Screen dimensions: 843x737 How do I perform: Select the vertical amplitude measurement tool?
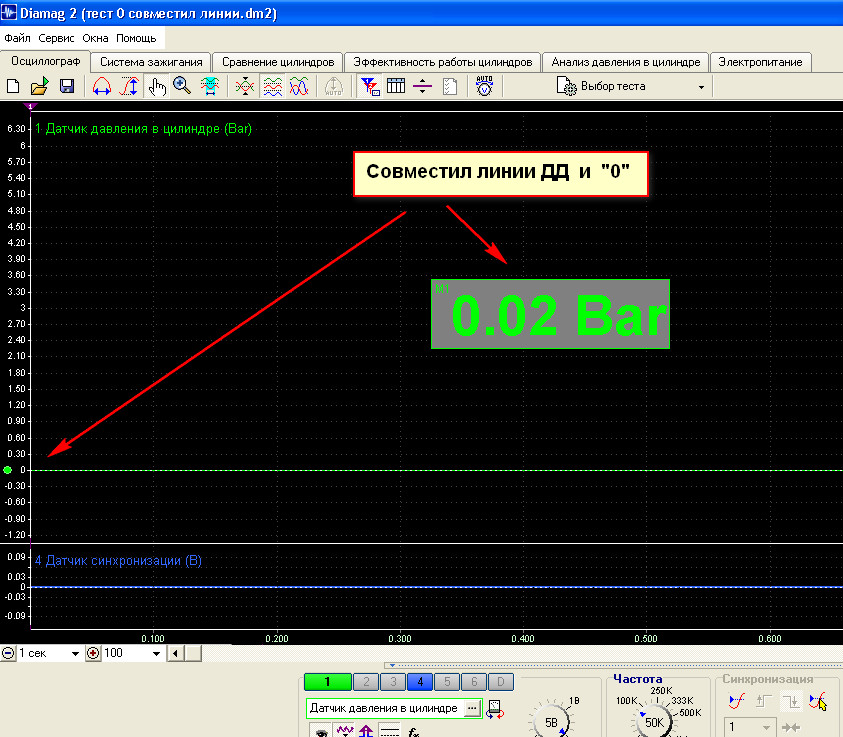[x=130, y=86]
